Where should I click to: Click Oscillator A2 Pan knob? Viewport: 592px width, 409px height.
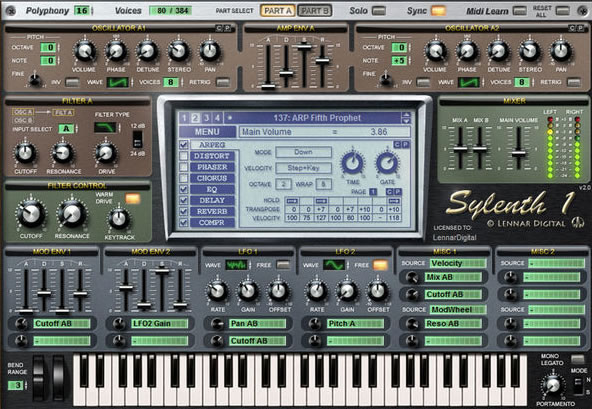tap(561, 51)
